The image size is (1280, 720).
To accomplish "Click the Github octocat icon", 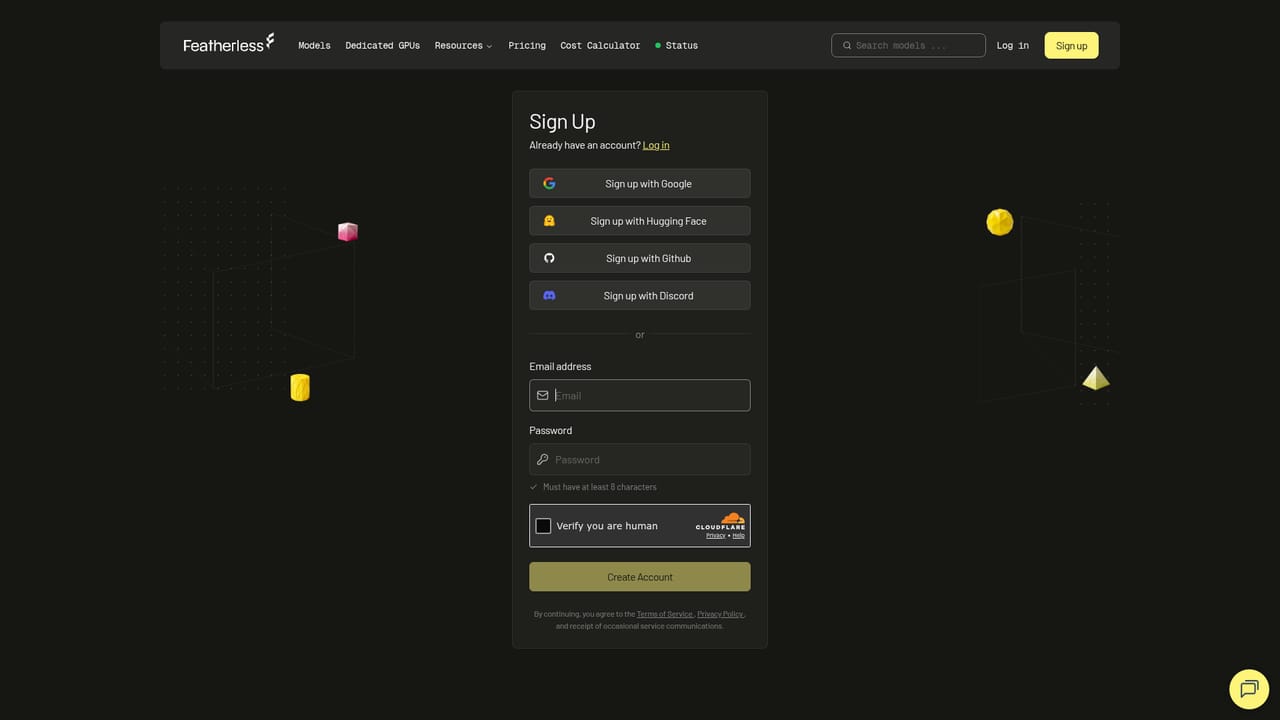I will coord(549,258).
